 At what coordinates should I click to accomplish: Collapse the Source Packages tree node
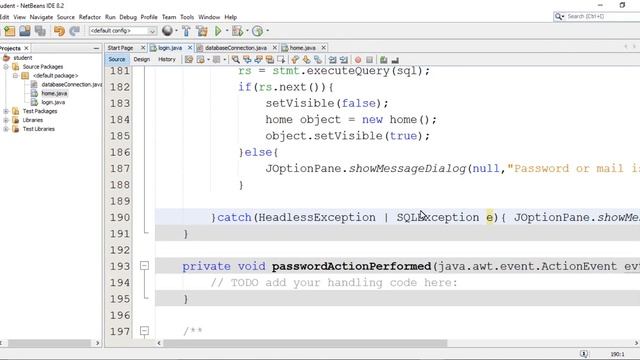click(x=6, y=67)
